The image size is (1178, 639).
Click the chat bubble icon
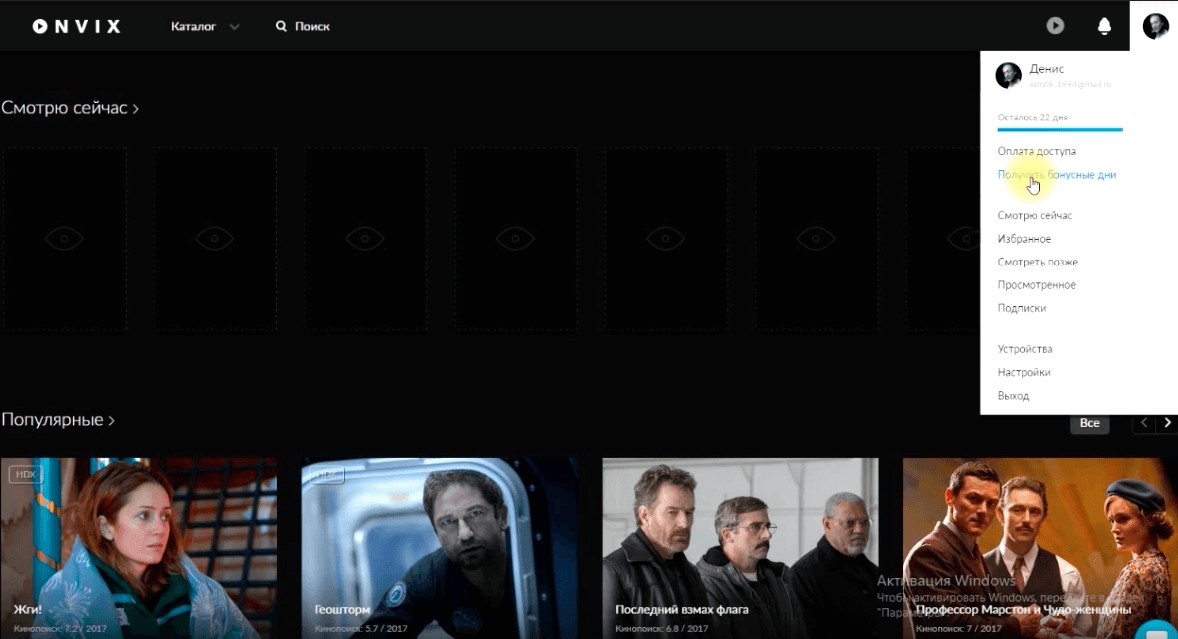[x=1158, y=633]
